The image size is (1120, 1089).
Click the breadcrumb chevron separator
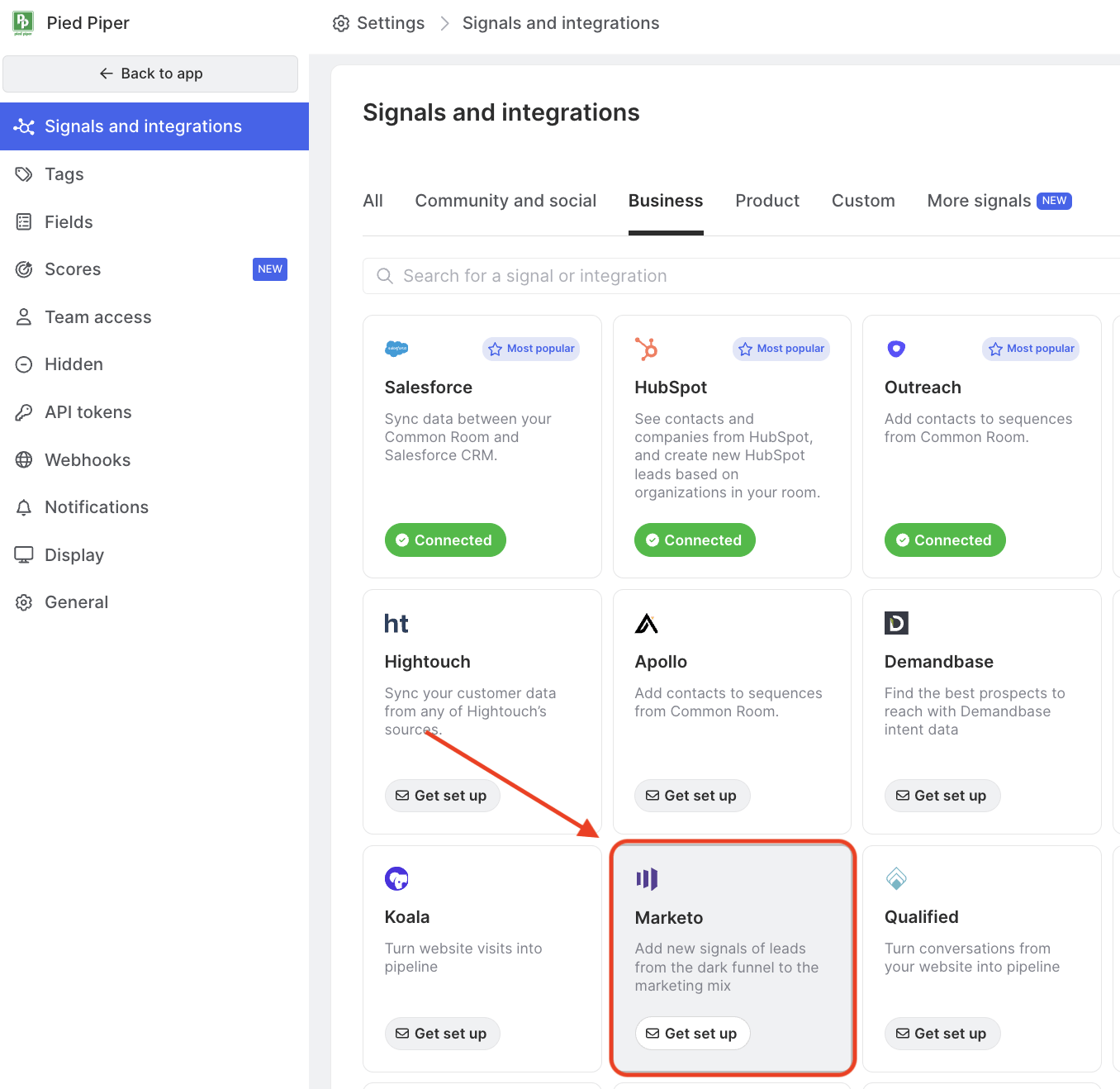pyautogui.click(x=444, y=23)
